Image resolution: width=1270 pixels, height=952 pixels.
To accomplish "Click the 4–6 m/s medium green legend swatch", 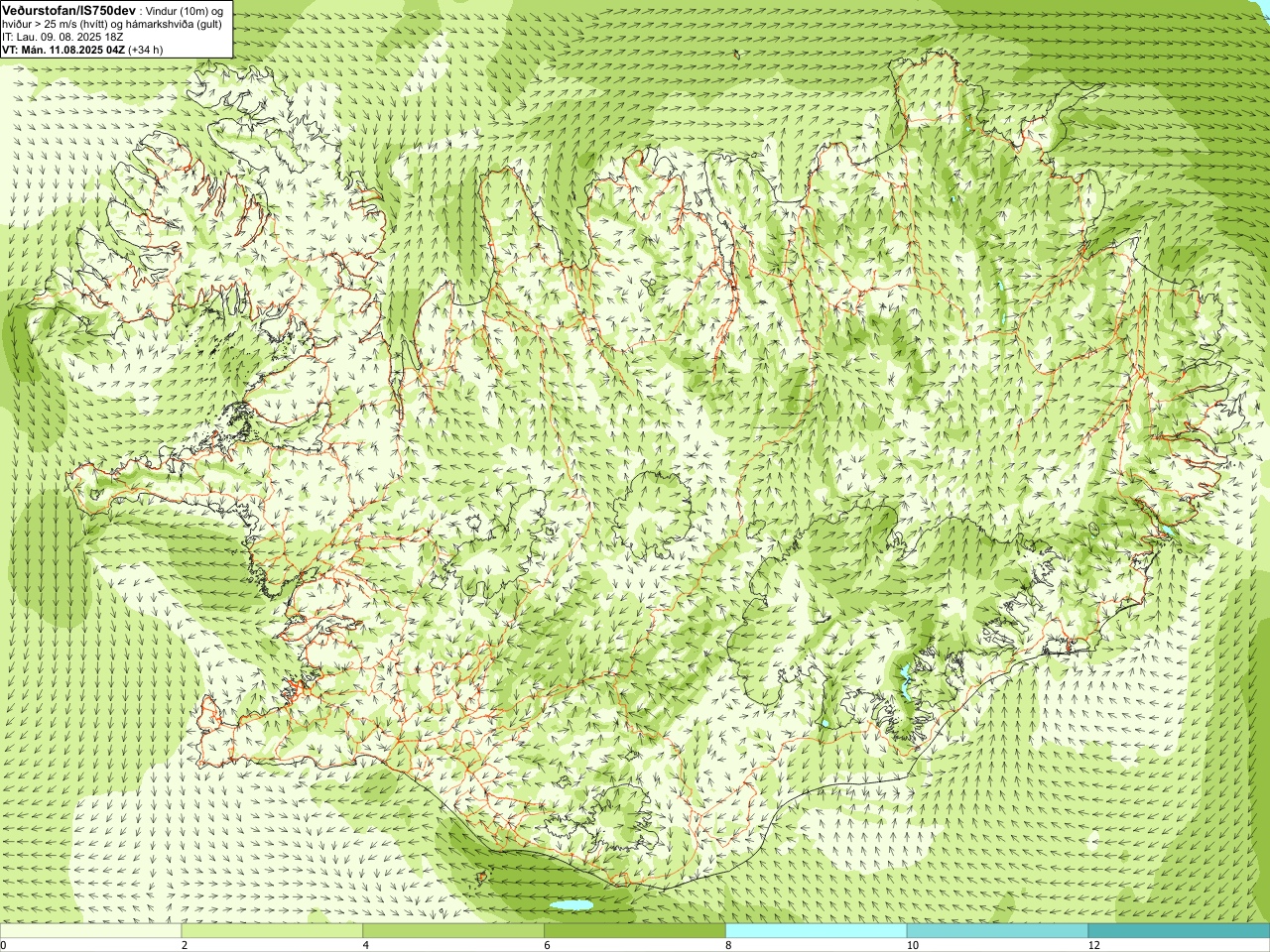I will coord(453,931).
